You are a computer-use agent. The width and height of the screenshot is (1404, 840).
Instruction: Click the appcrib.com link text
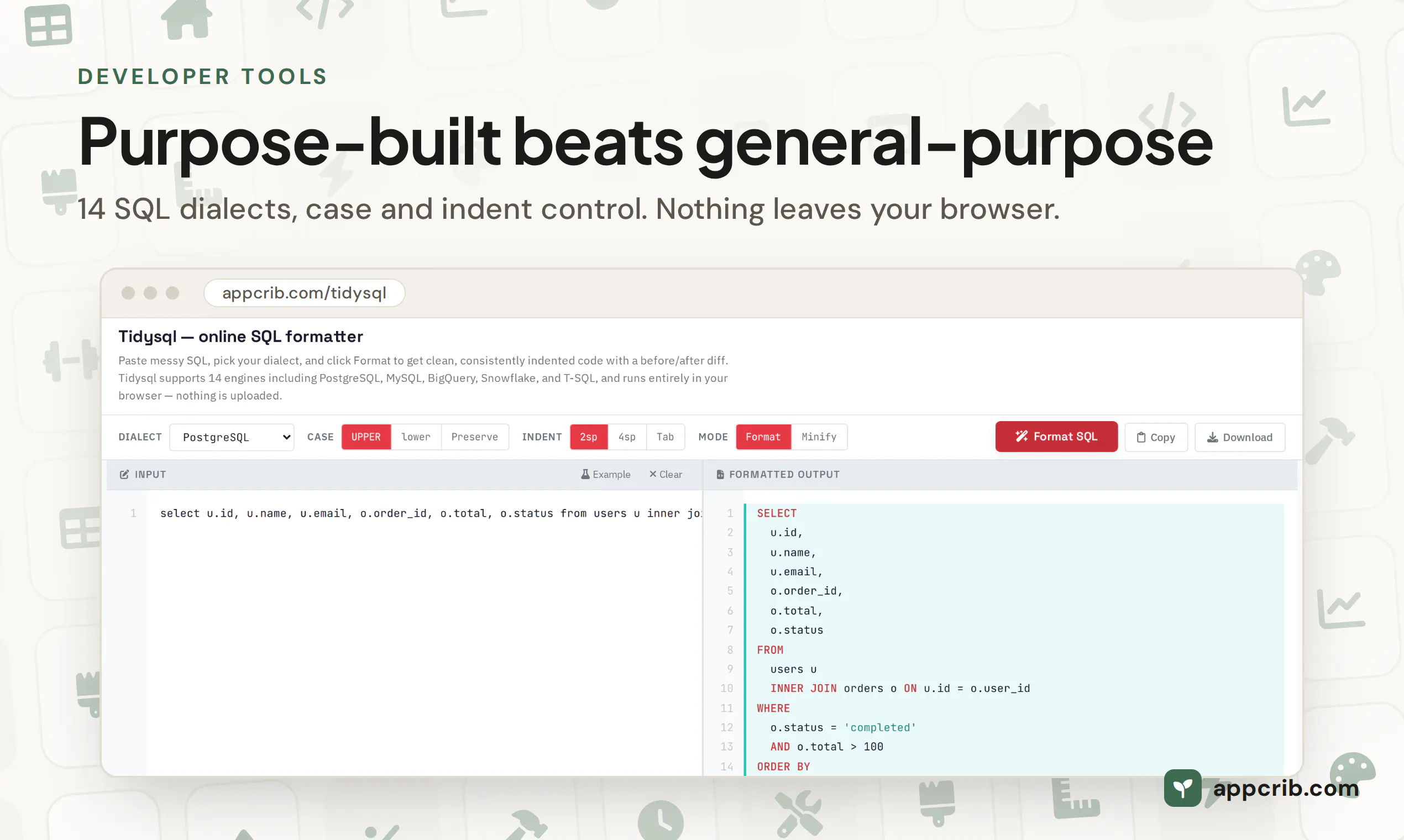[x=1286, y=788]
